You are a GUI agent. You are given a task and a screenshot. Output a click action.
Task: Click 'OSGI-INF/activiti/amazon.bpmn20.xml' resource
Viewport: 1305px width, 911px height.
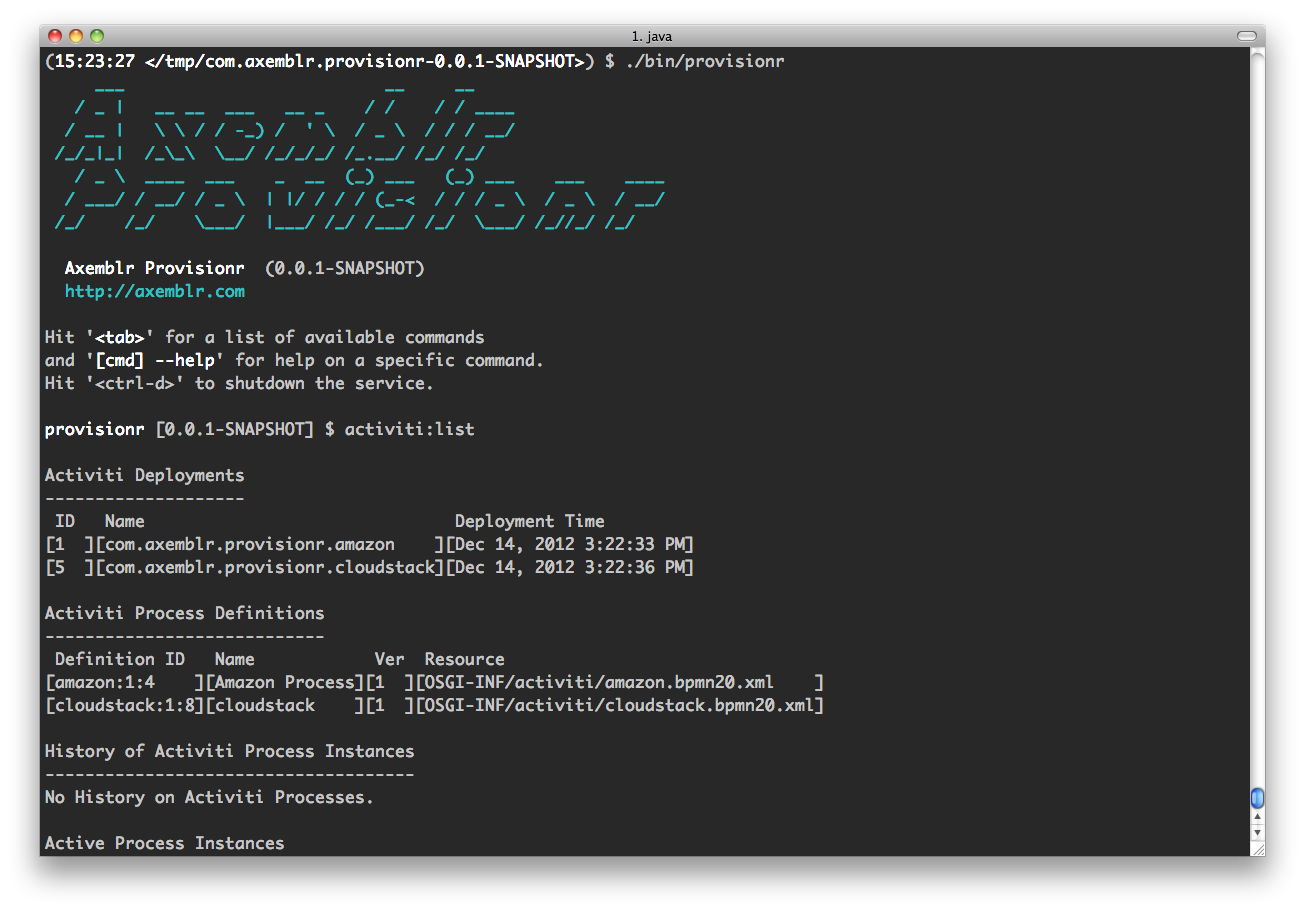click(600, 683)
